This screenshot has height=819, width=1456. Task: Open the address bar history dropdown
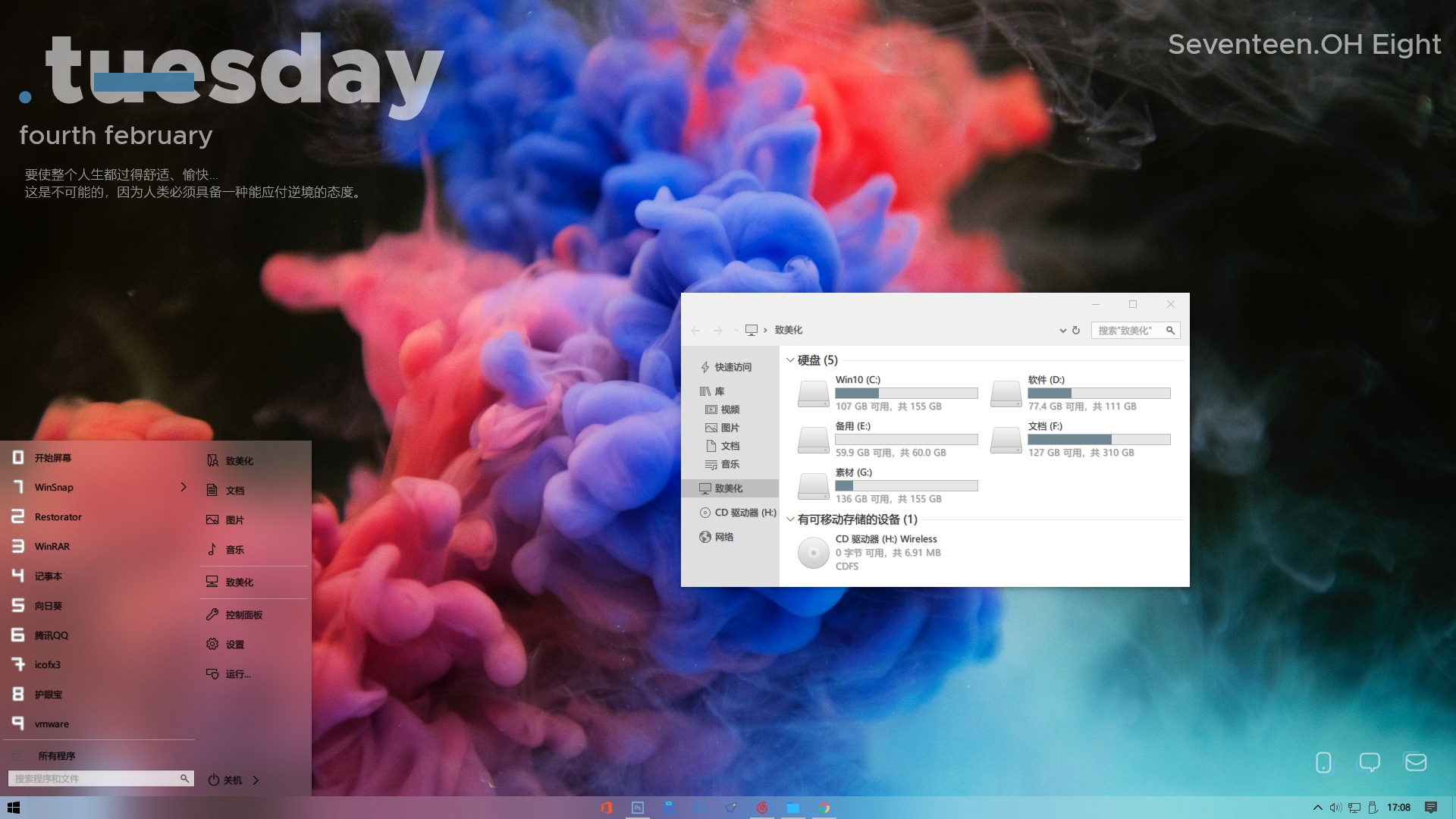pyautogui.click(x=1062, y=331)
